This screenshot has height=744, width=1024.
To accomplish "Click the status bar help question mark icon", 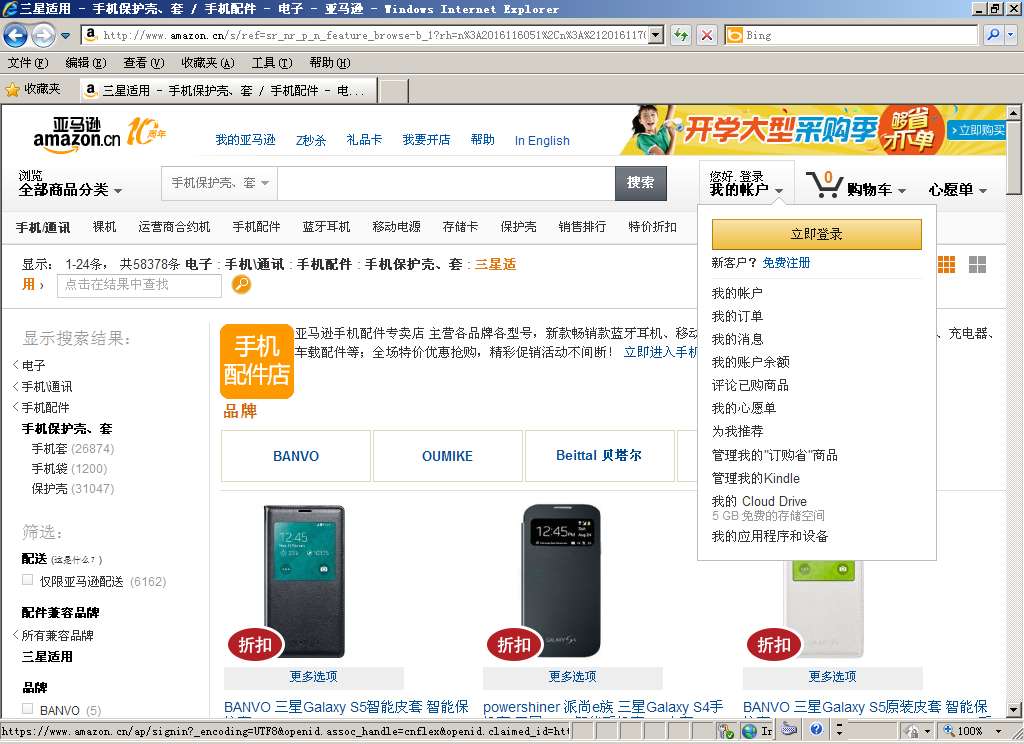I will 816,730.
